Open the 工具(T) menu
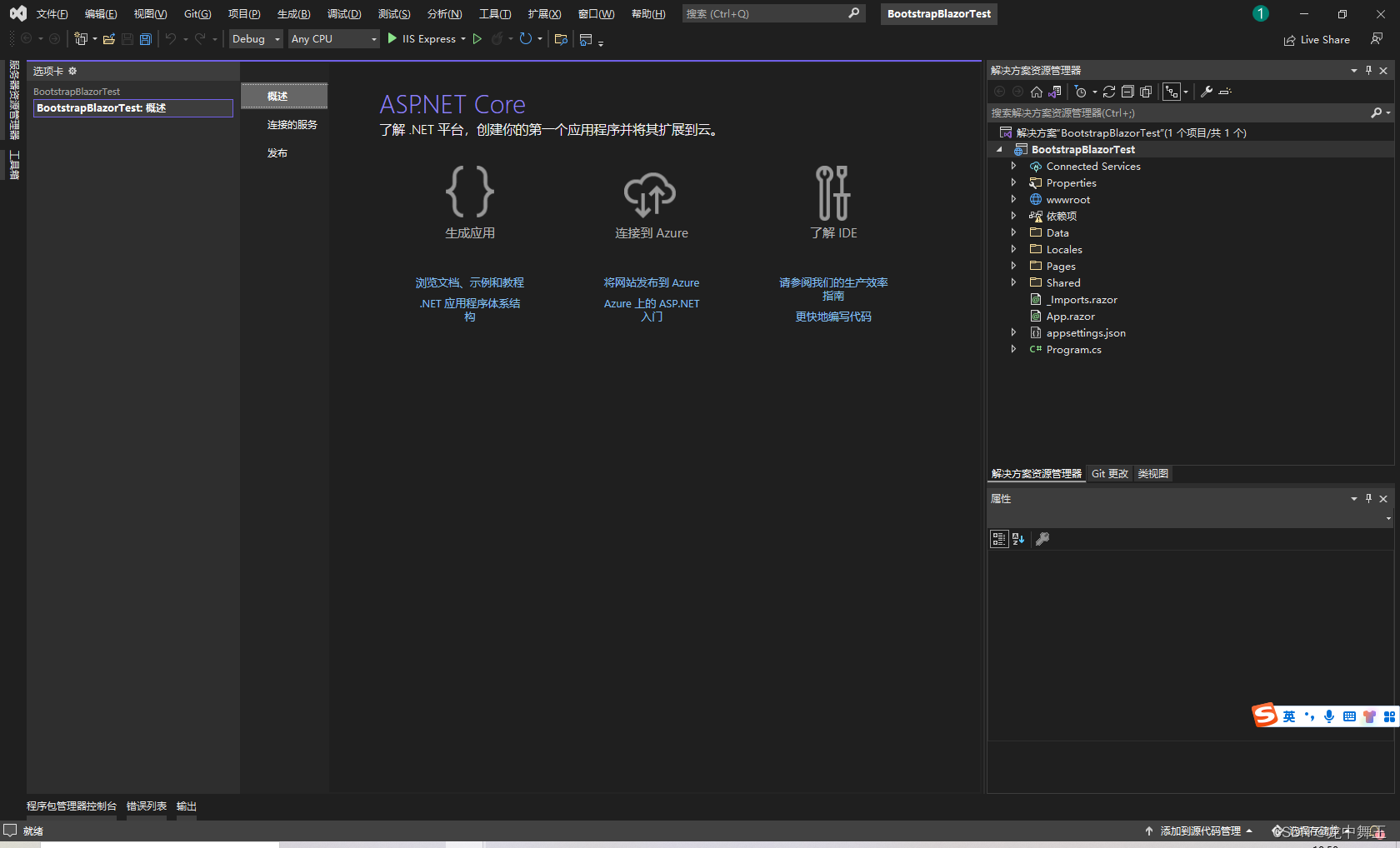1400x848 pixels. [x=495, y=13]
